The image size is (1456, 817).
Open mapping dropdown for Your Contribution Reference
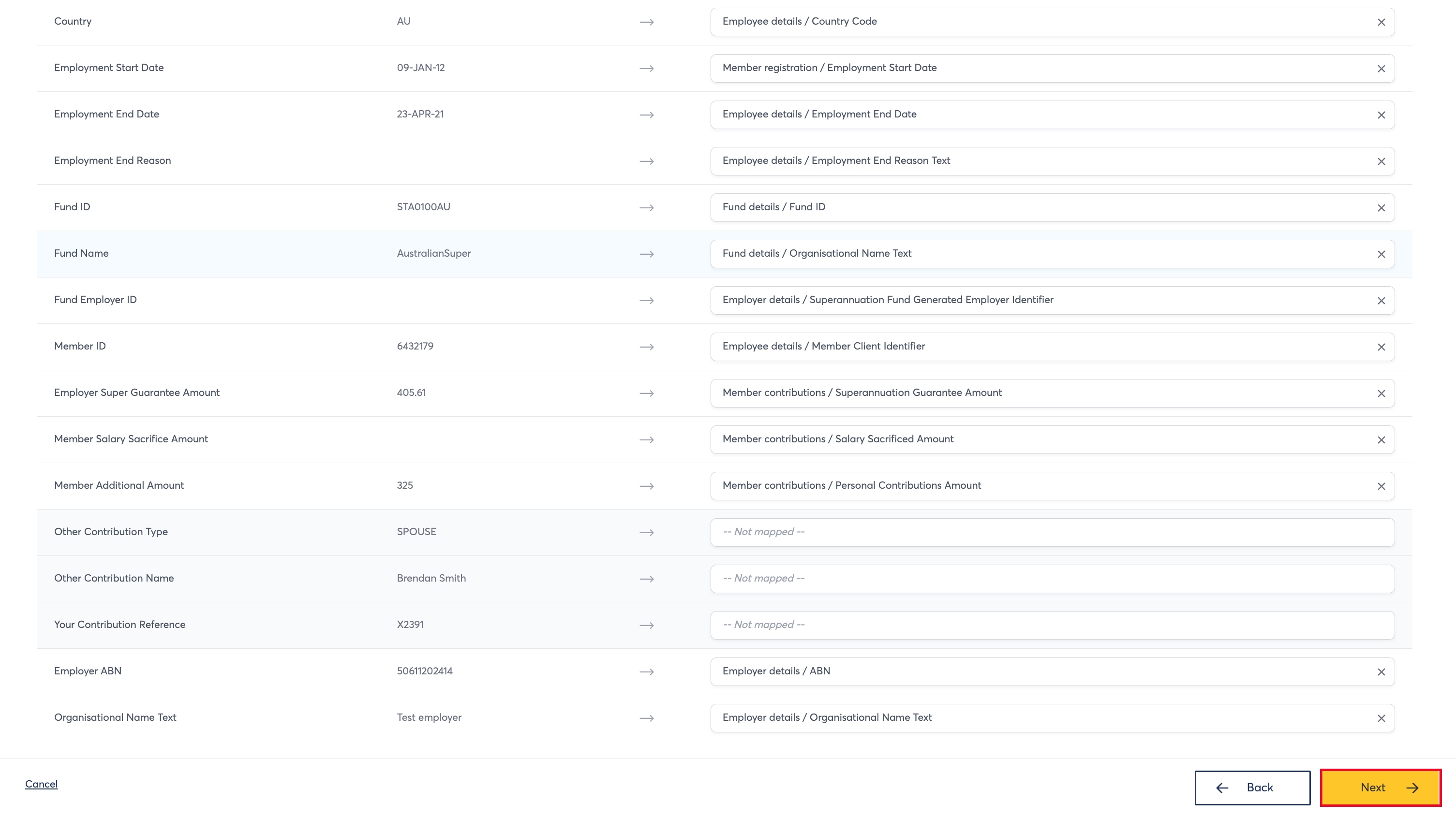coord(1052,625)
